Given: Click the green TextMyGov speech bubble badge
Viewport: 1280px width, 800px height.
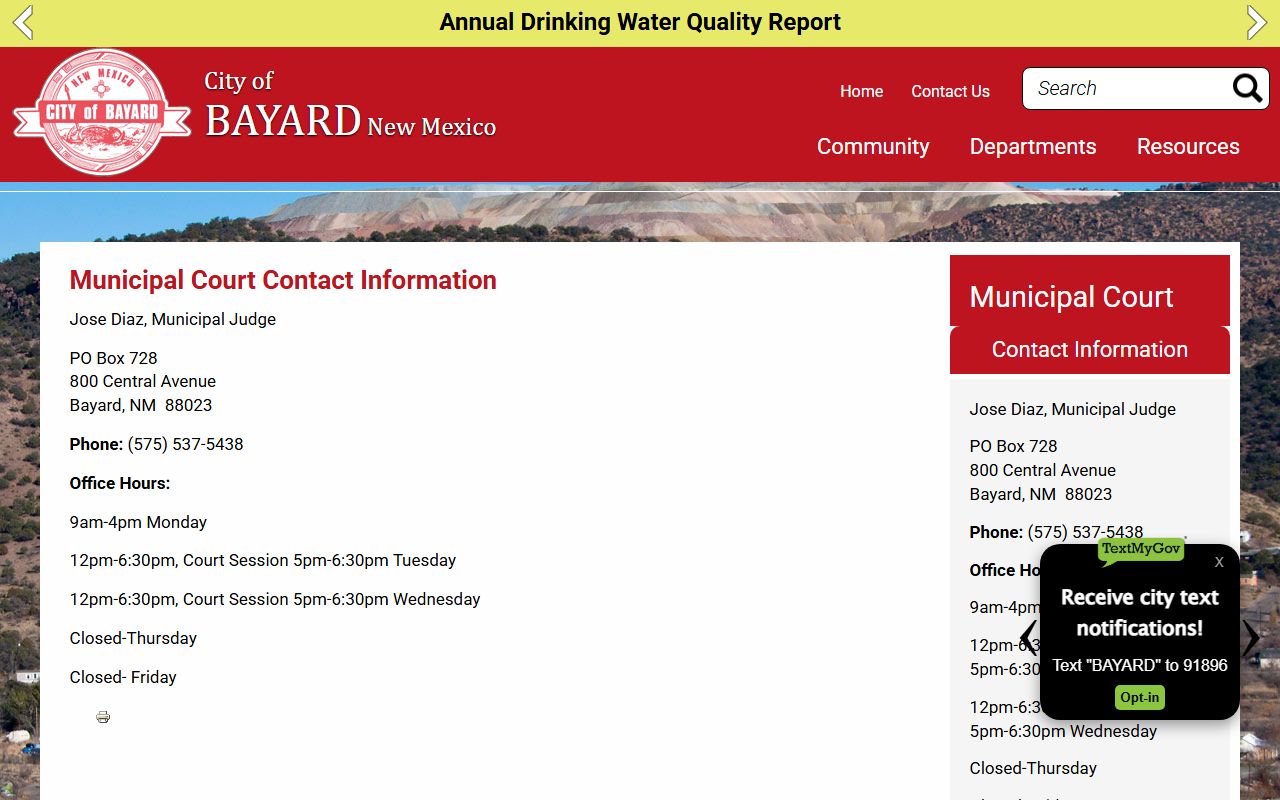Looking at the screenshot, I should [x=1141, y=550].
